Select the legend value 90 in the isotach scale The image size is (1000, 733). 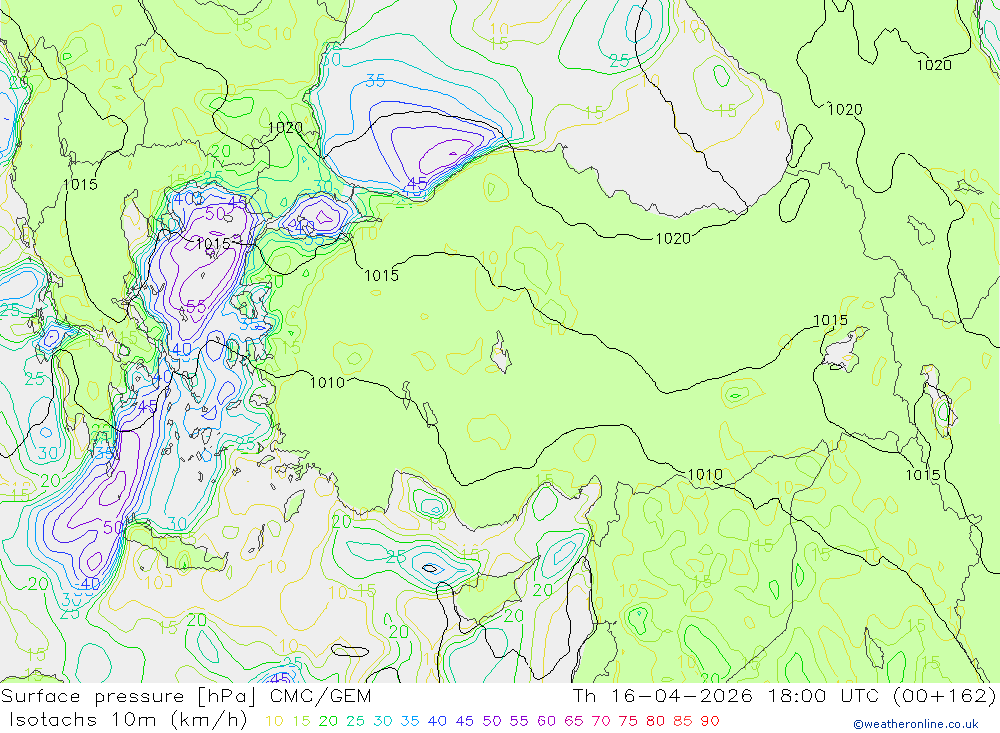710,722
